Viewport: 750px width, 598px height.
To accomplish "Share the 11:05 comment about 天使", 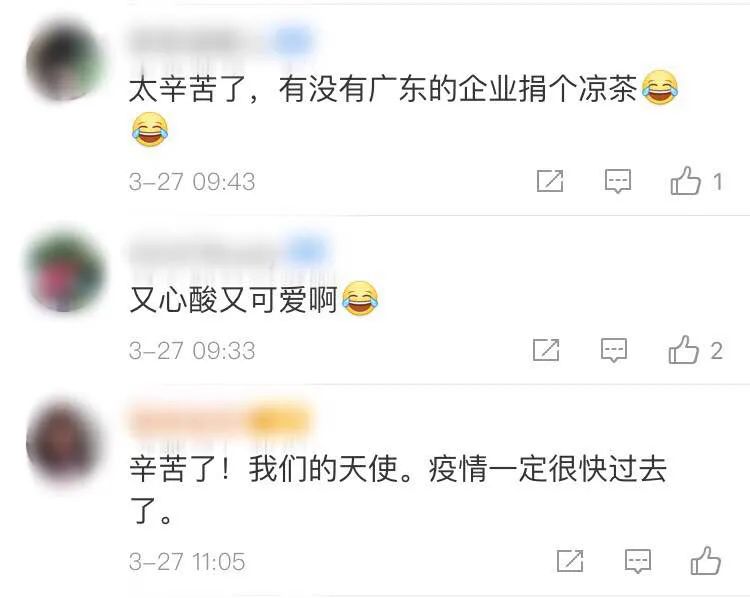I will [x=570, y=561].
